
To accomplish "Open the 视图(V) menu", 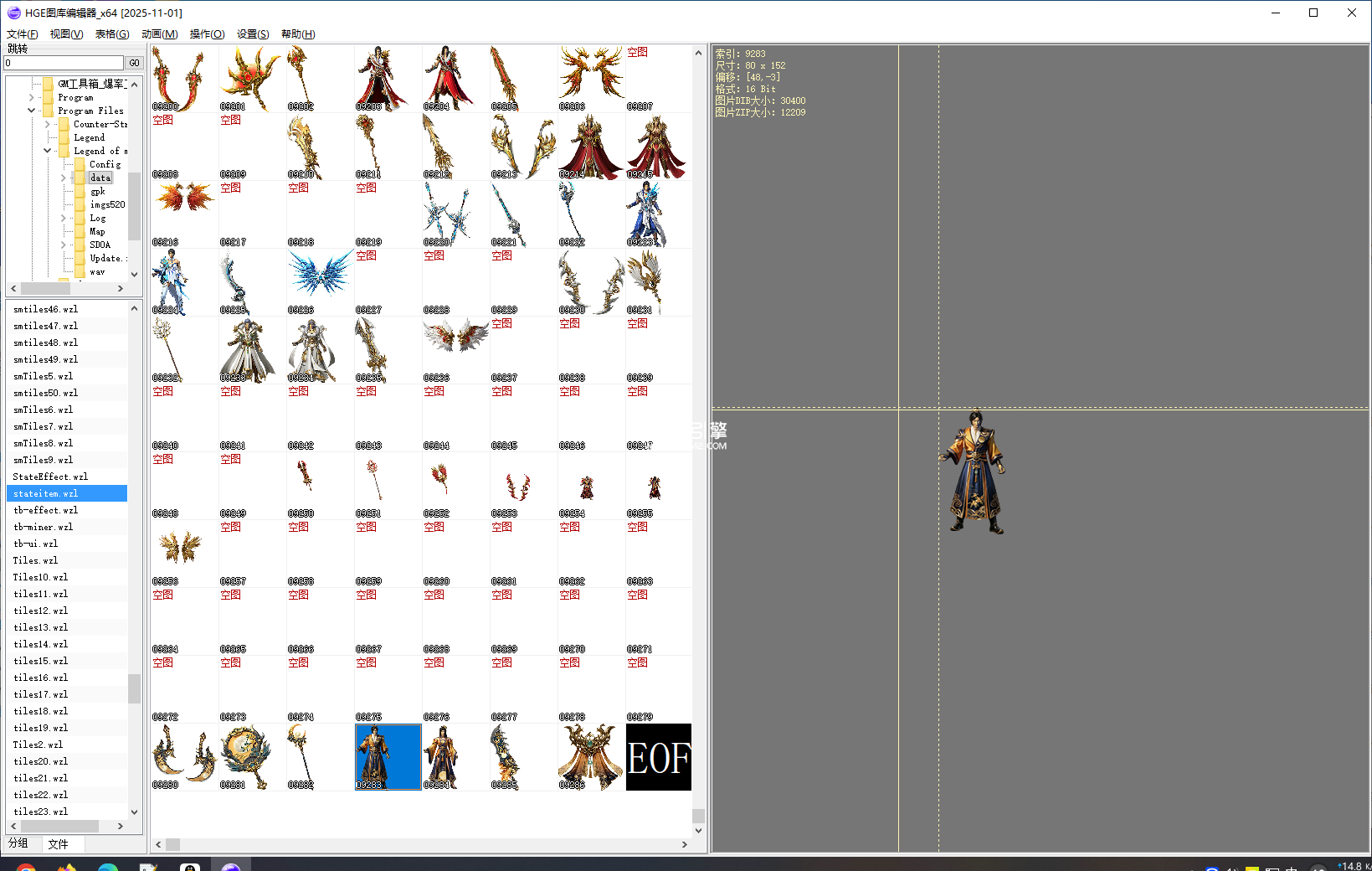I will (x=66, y=34).
